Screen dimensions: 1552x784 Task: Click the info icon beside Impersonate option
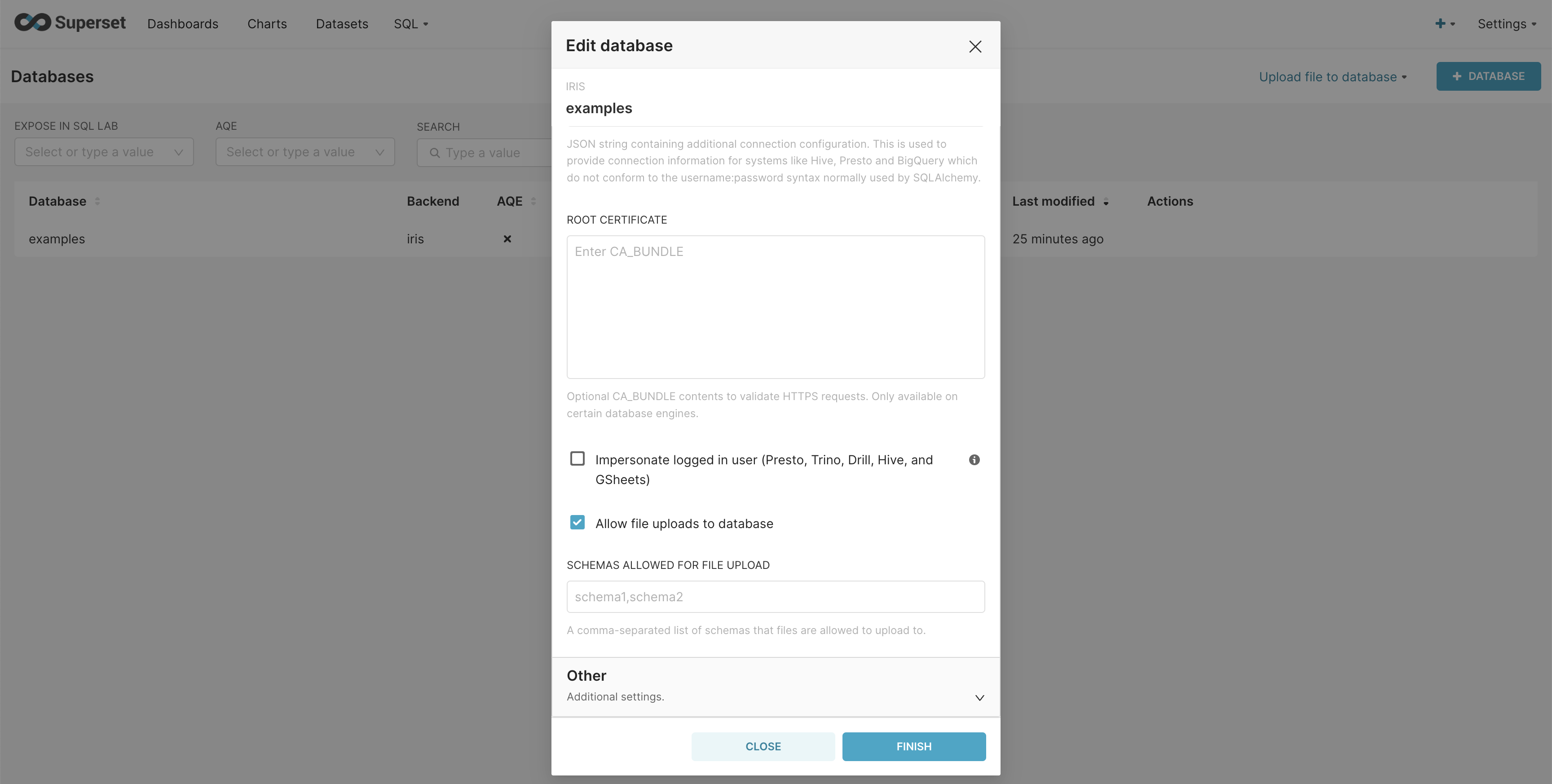(x=974, y=460)
